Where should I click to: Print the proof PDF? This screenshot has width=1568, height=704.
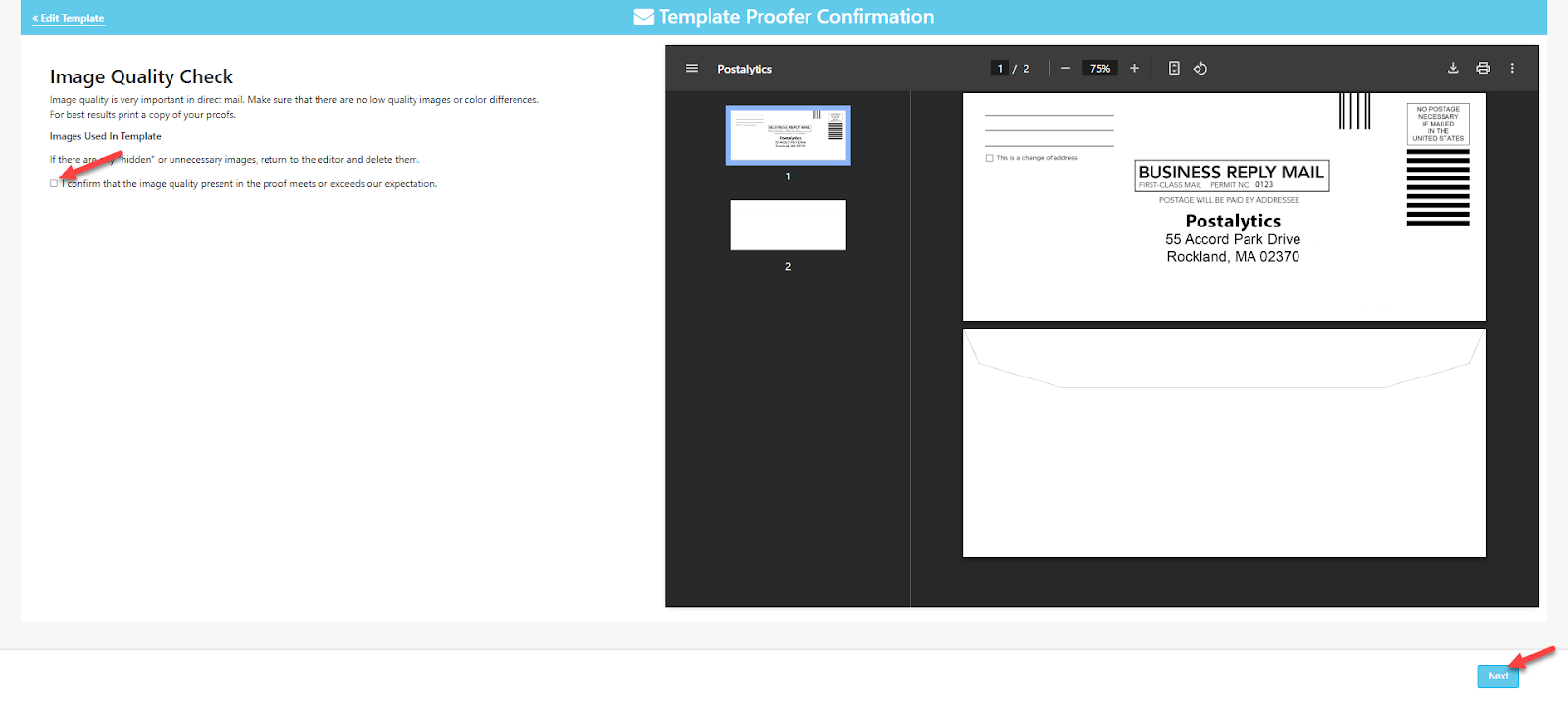click(1483, 69)
